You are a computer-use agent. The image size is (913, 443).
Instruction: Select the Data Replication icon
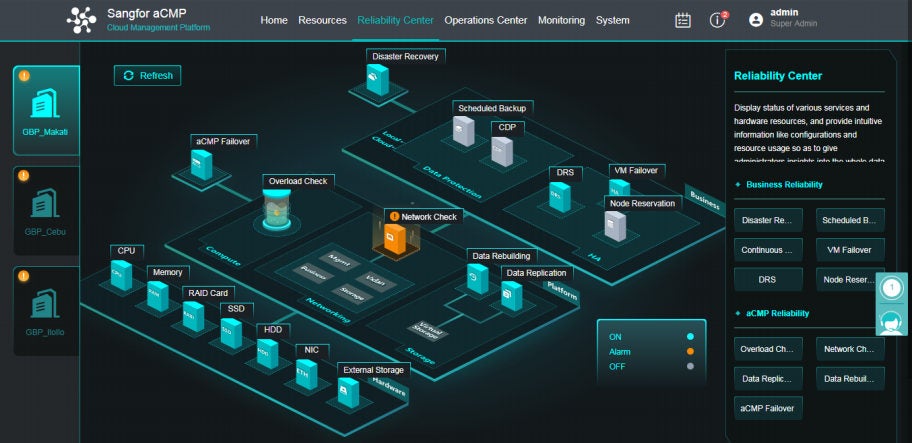[512, 296]
